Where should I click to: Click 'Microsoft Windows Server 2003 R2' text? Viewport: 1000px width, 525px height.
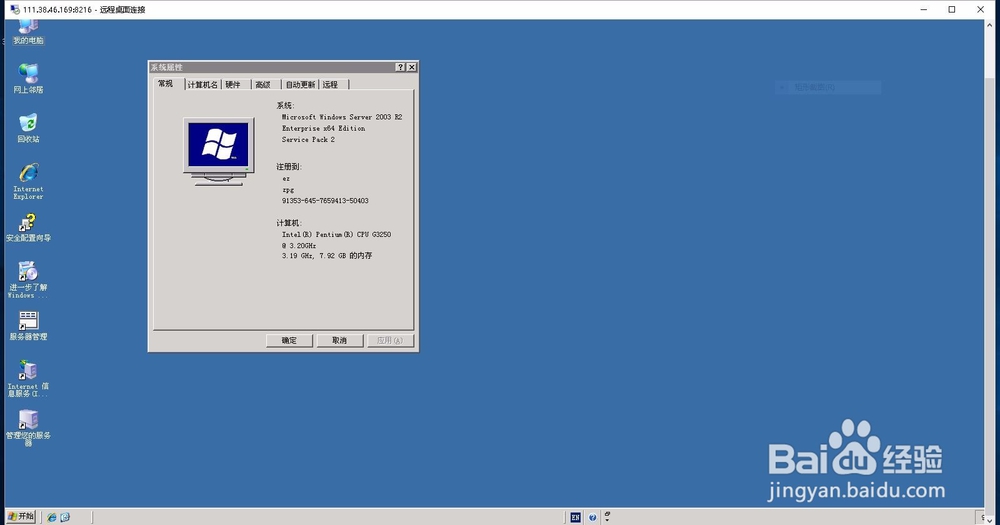tap(342, 117)
